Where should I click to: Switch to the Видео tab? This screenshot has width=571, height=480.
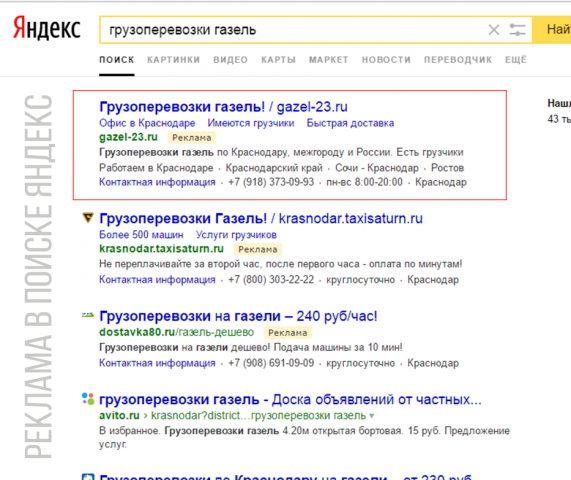click(230, 60)
